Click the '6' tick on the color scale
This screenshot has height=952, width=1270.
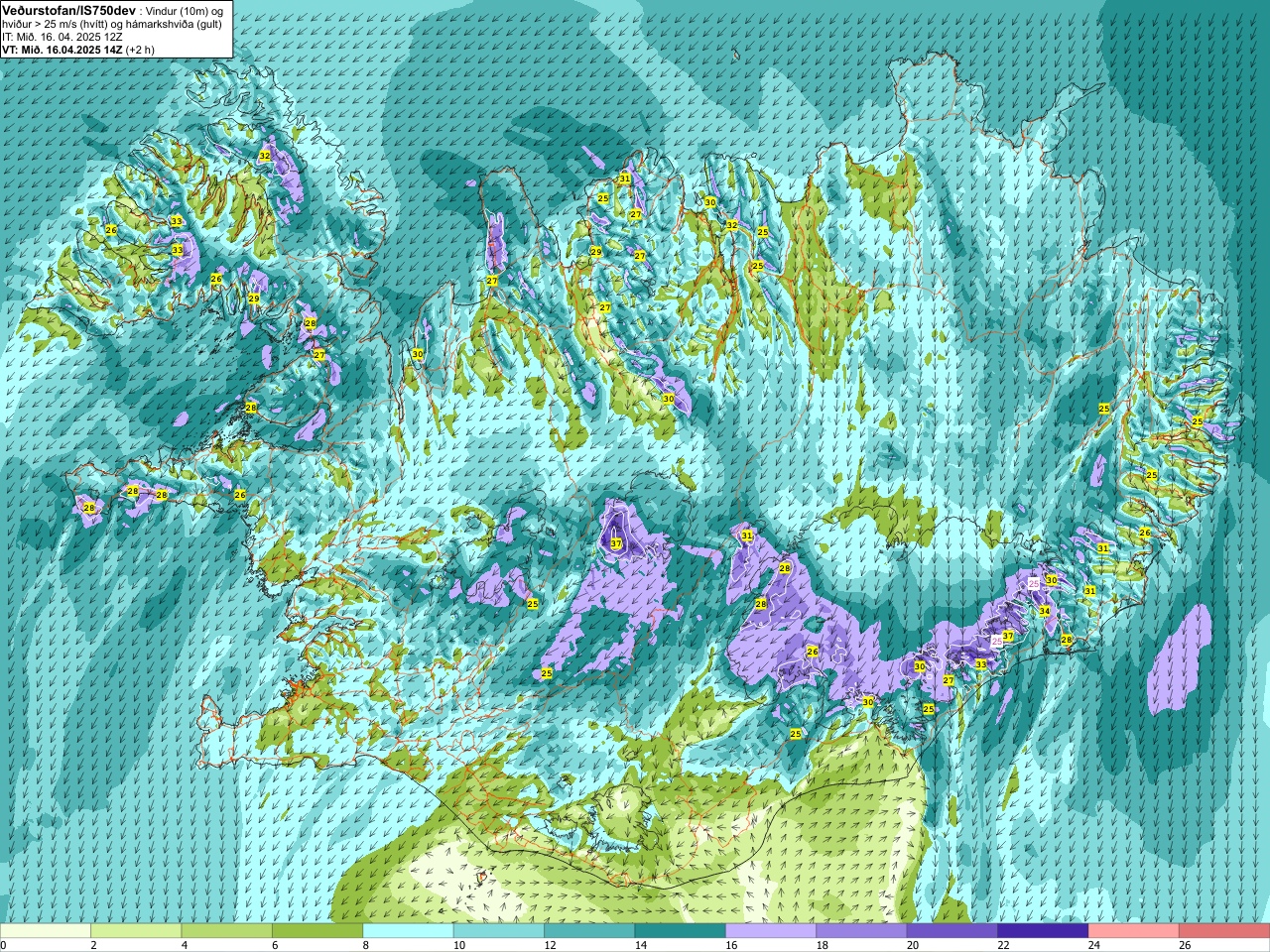(275, 946)
